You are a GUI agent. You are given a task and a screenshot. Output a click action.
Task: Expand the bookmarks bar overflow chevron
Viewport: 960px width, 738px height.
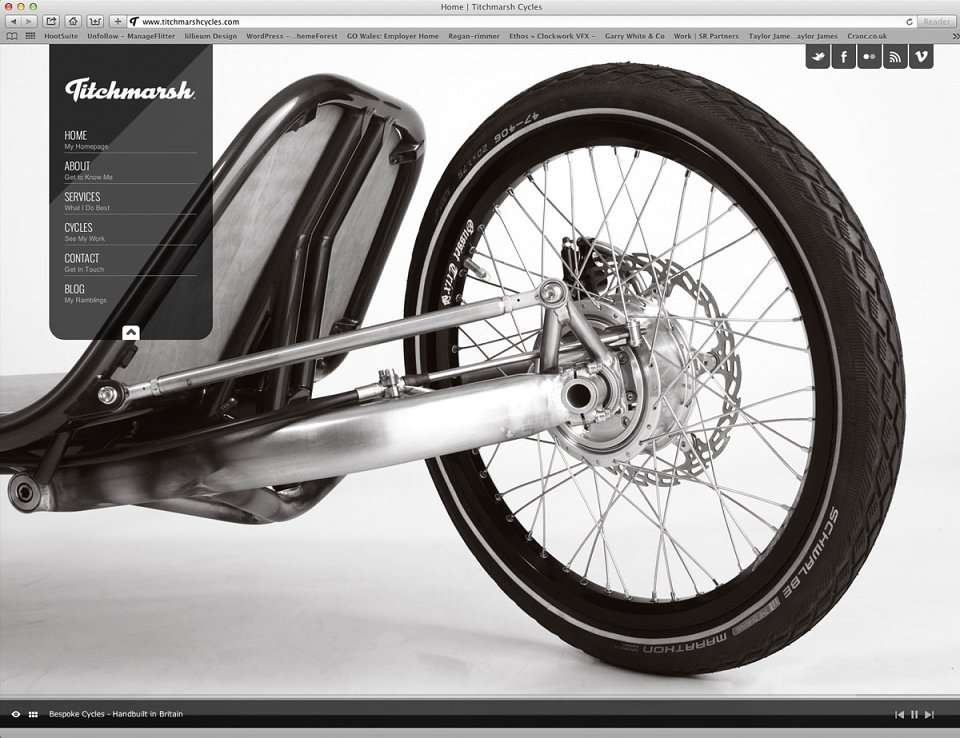[x=955, y=36]
